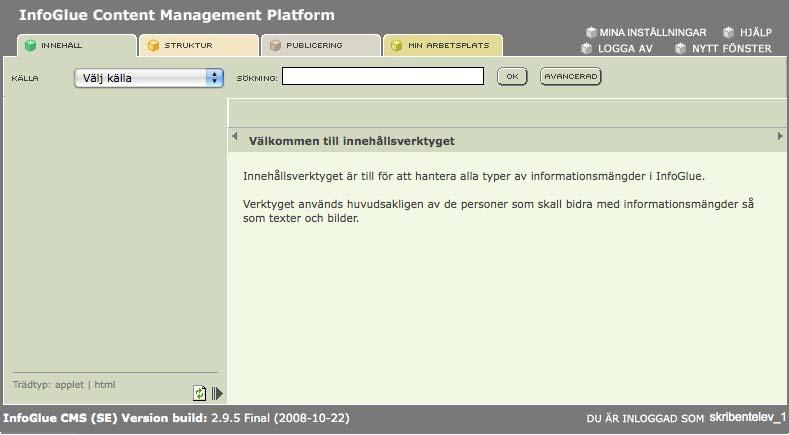Switch tree type to applet
Image resolution: width=789 pixels, height=435 pixels.
pos(69,385)
